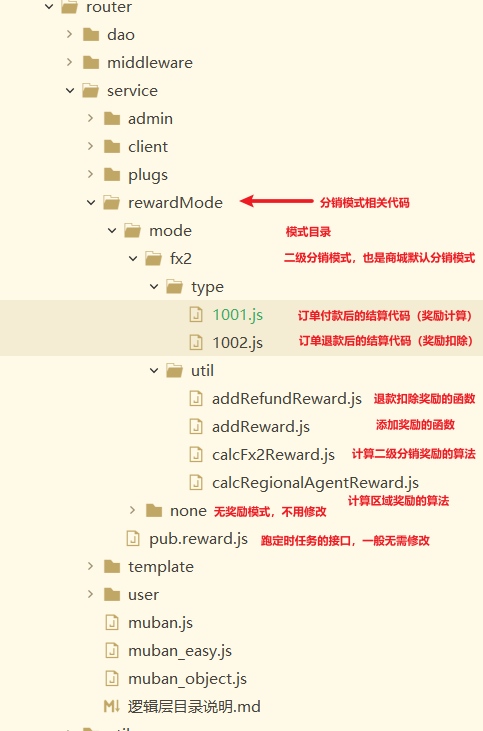The height and width of the screenshot is (731, 483).
Task: Click the muban_easy.js file icon
Action: (x=112, y=651)
